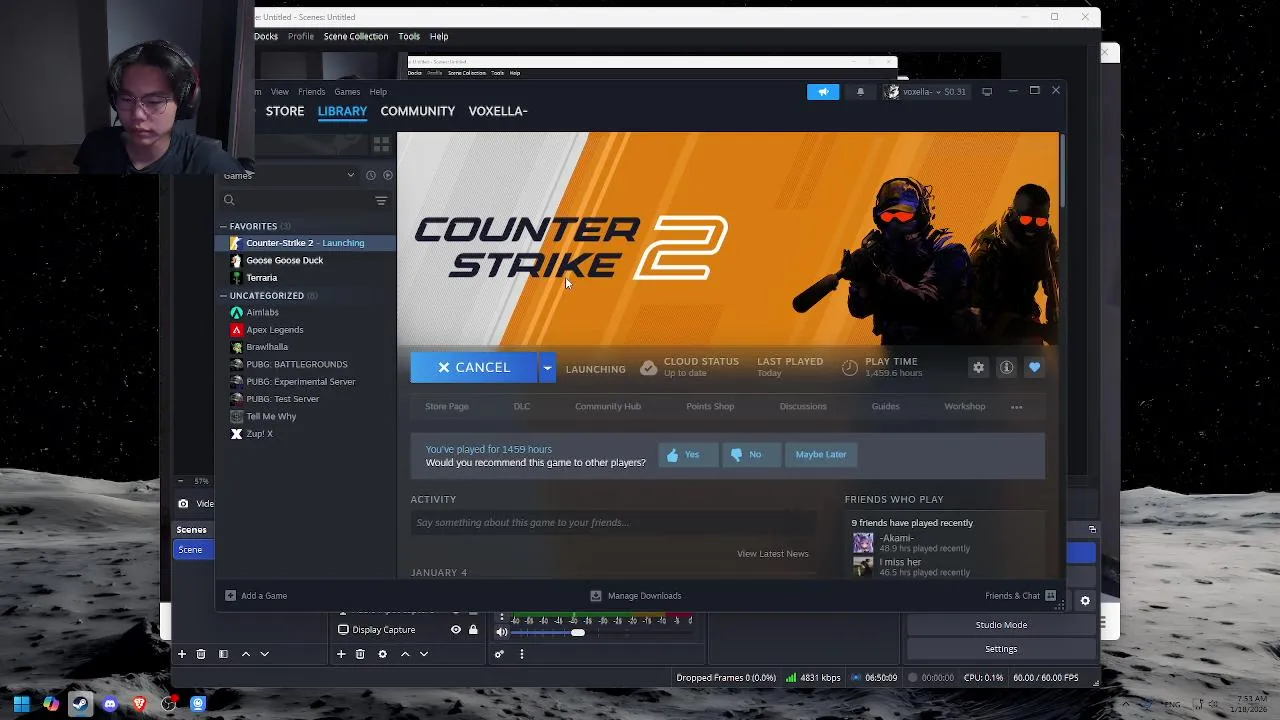The width and height of the screenshot is (1280, 720).
Task: Open Steam Games menu
Action: tap(347, 92)
